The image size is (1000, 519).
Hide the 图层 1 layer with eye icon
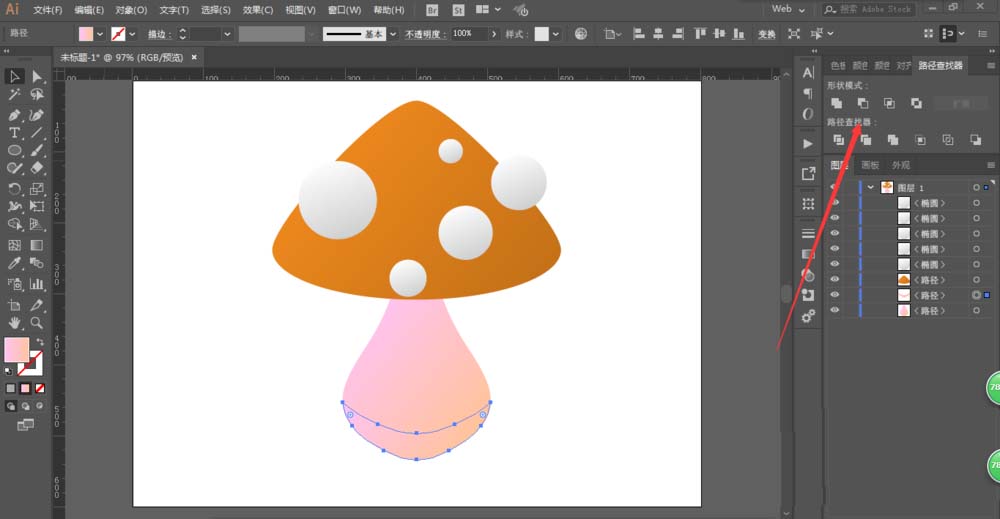tap(835, 188)
